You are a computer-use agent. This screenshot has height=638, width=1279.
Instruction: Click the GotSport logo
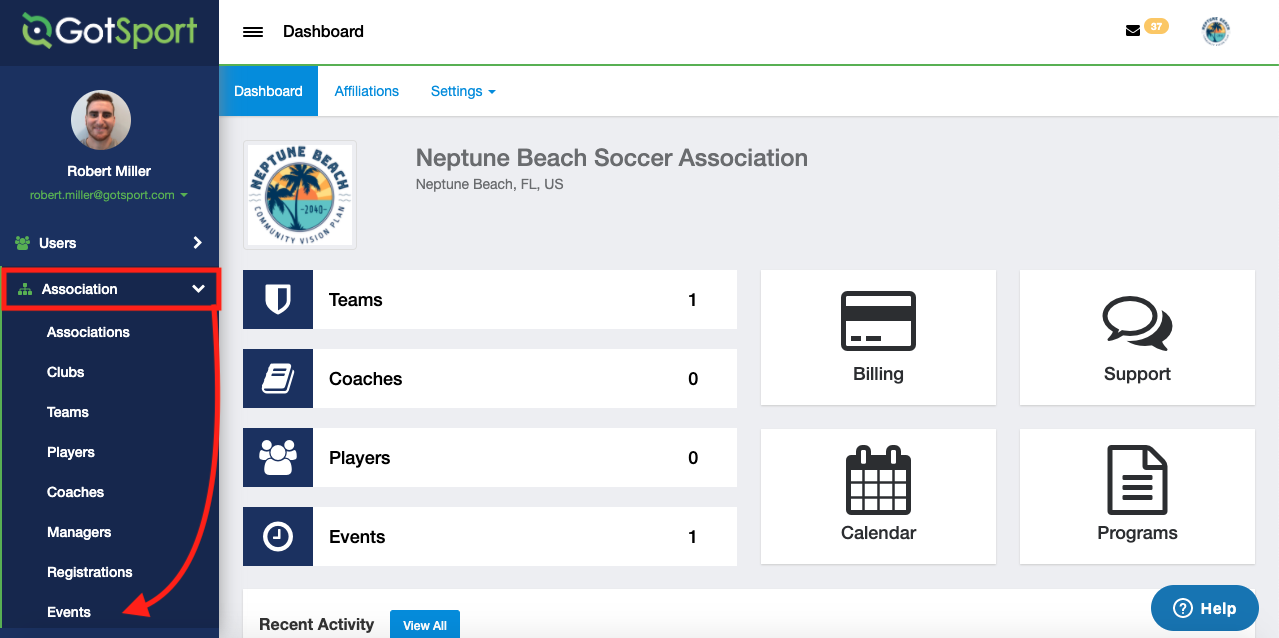pyautogui.click(x=110, y=31)
